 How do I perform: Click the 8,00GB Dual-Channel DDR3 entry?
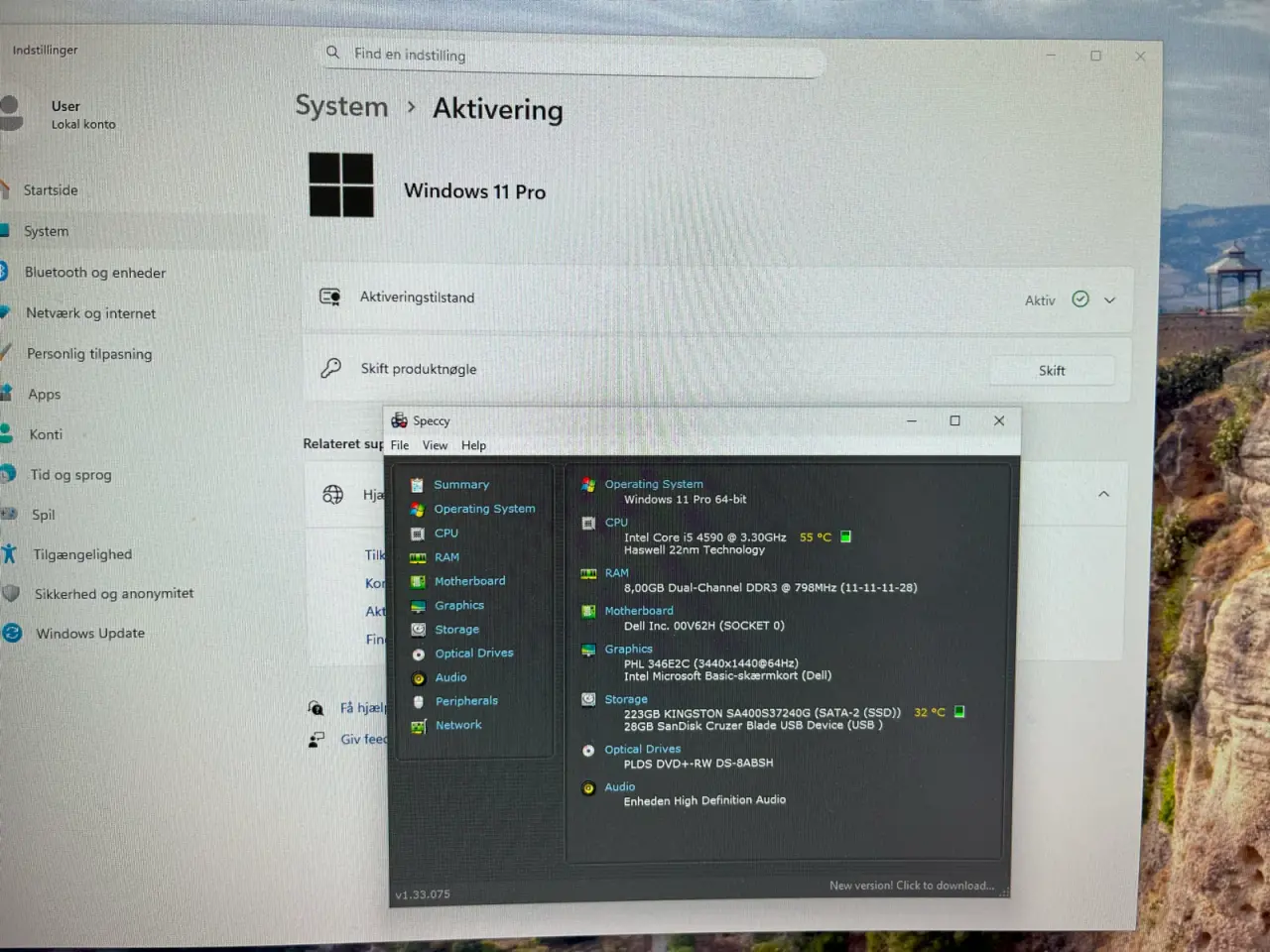point(770,587)
